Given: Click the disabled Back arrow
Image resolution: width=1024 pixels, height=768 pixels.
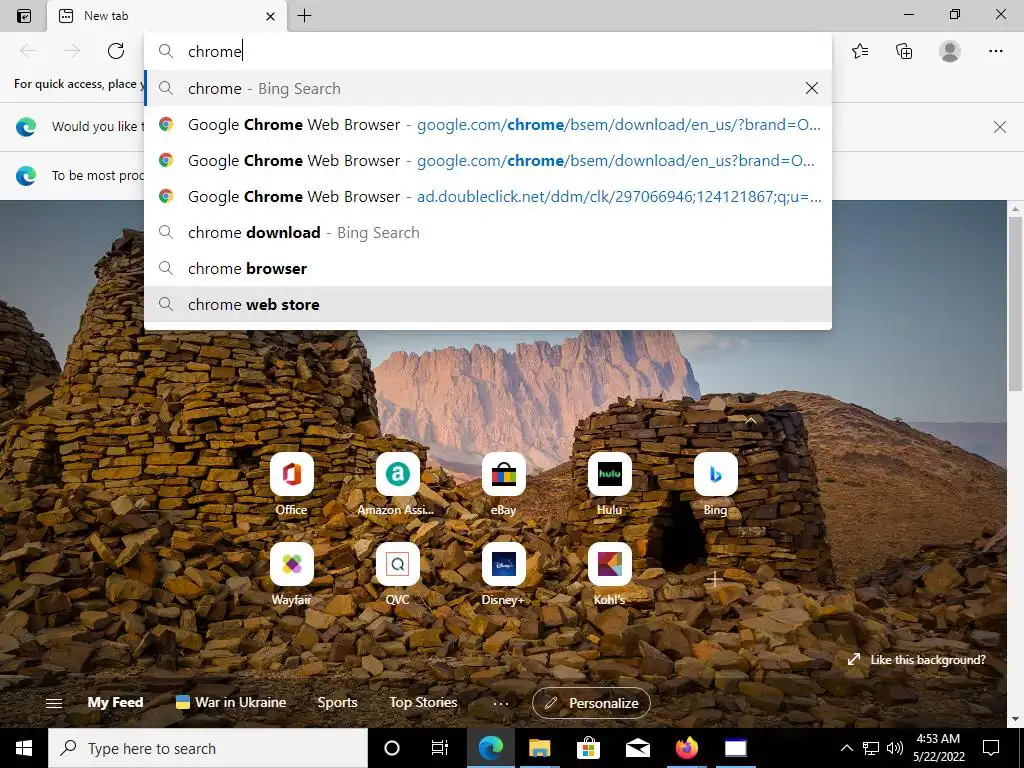Looking at the screenshot, I should tap(28, 51).
